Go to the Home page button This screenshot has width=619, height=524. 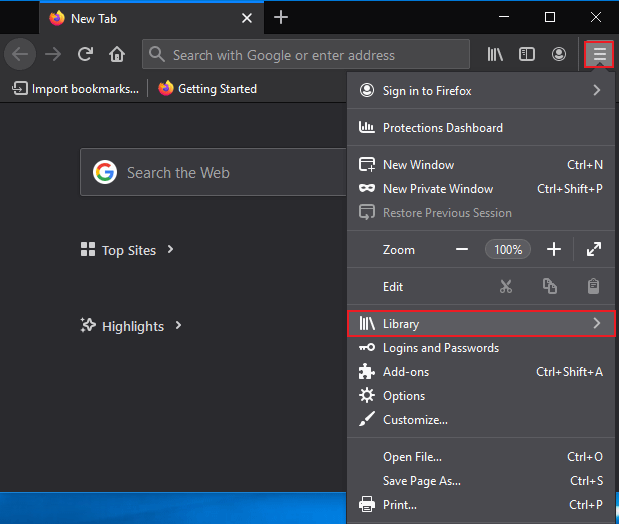tap(117, 54)
